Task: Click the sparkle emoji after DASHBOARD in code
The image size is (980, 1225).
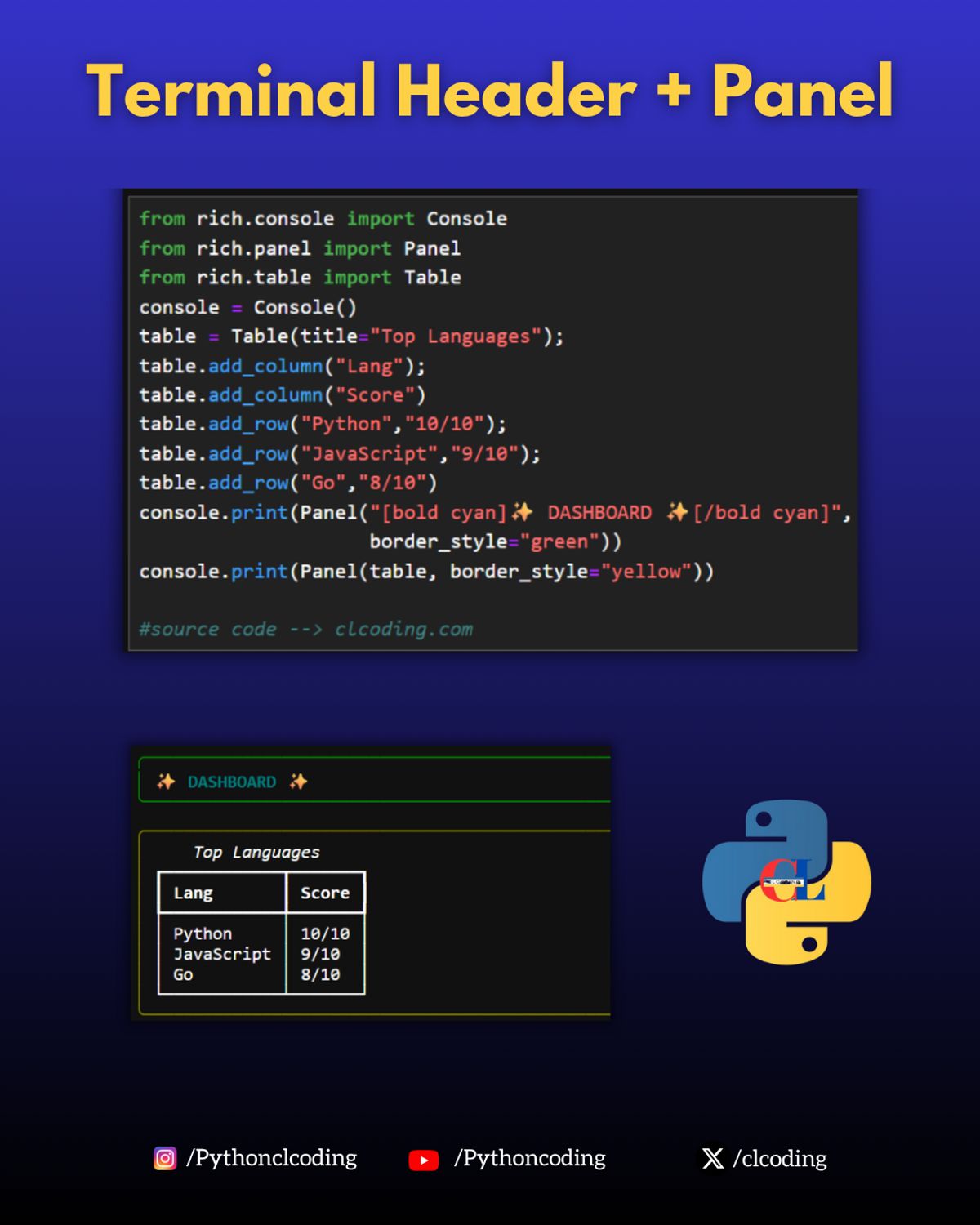Action: point(677,512)
